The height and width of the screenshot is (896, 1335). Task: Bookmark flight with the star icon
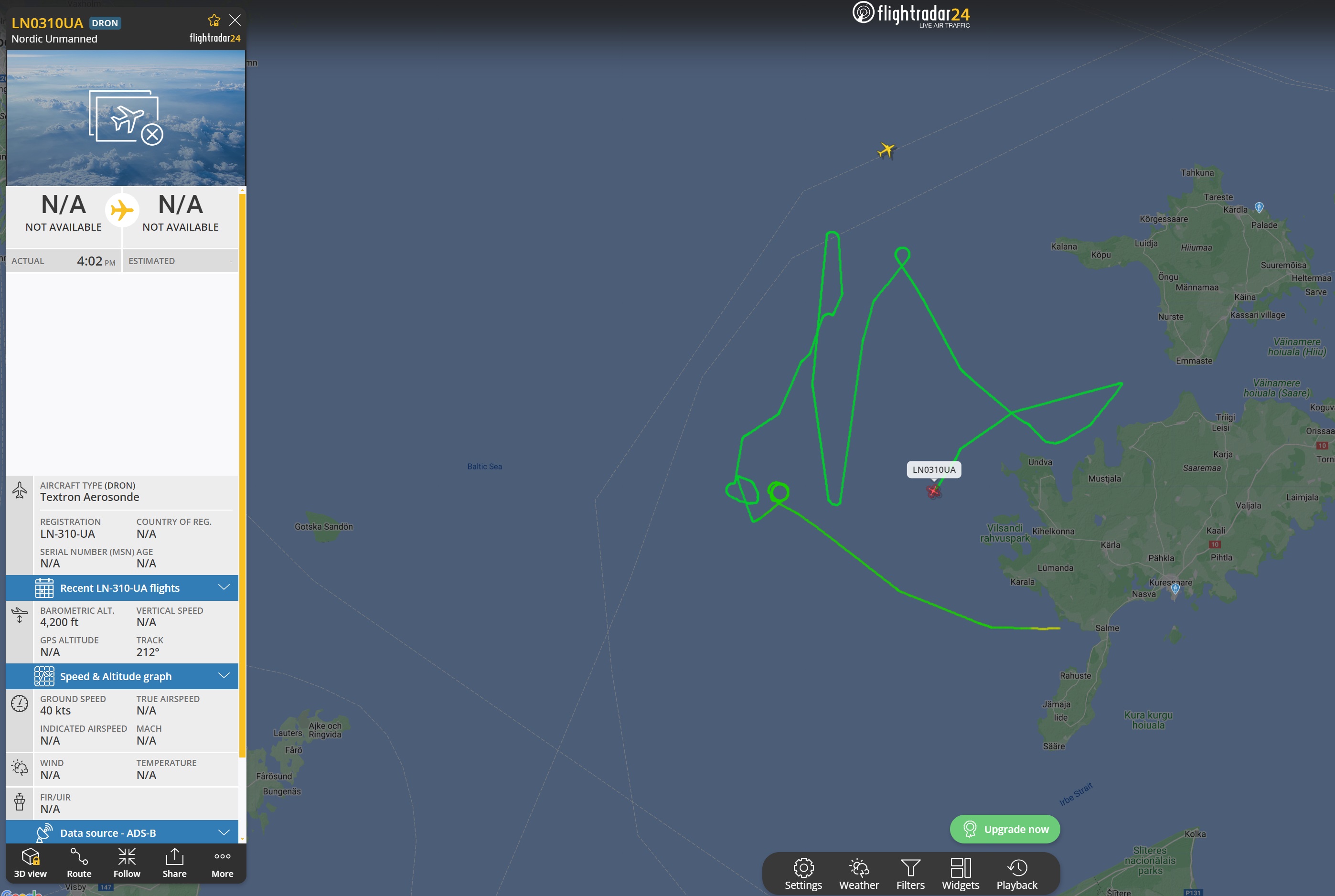point(214,21)
